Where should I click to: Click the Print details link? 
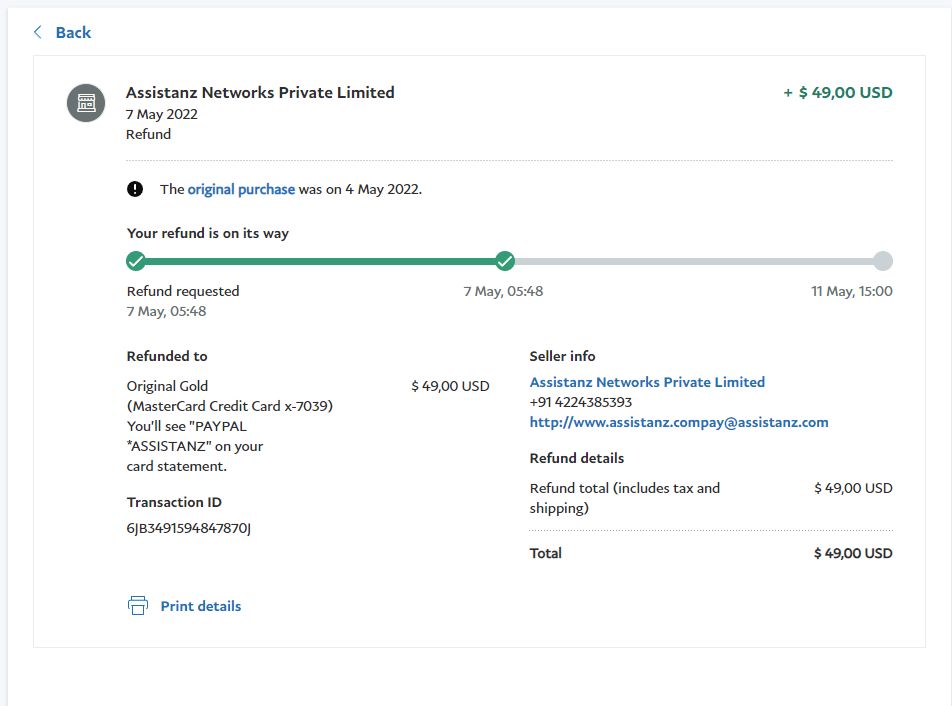pyautogui.click(x=201, y=606)
